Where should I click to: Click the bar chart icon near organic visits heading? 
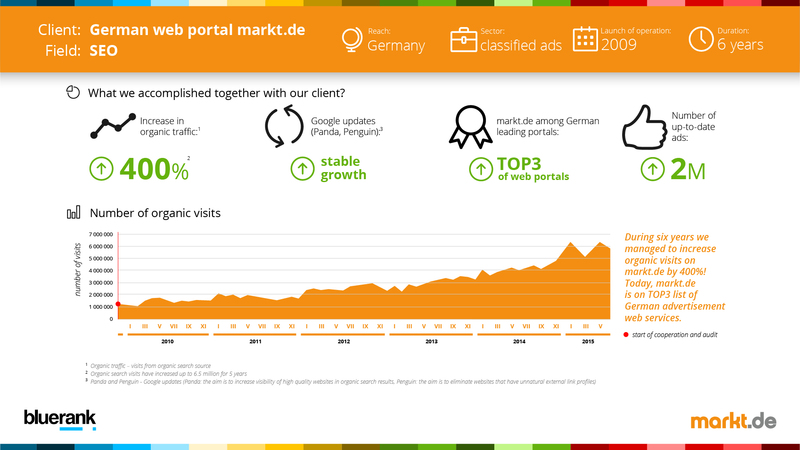click(x=73, y=212)
